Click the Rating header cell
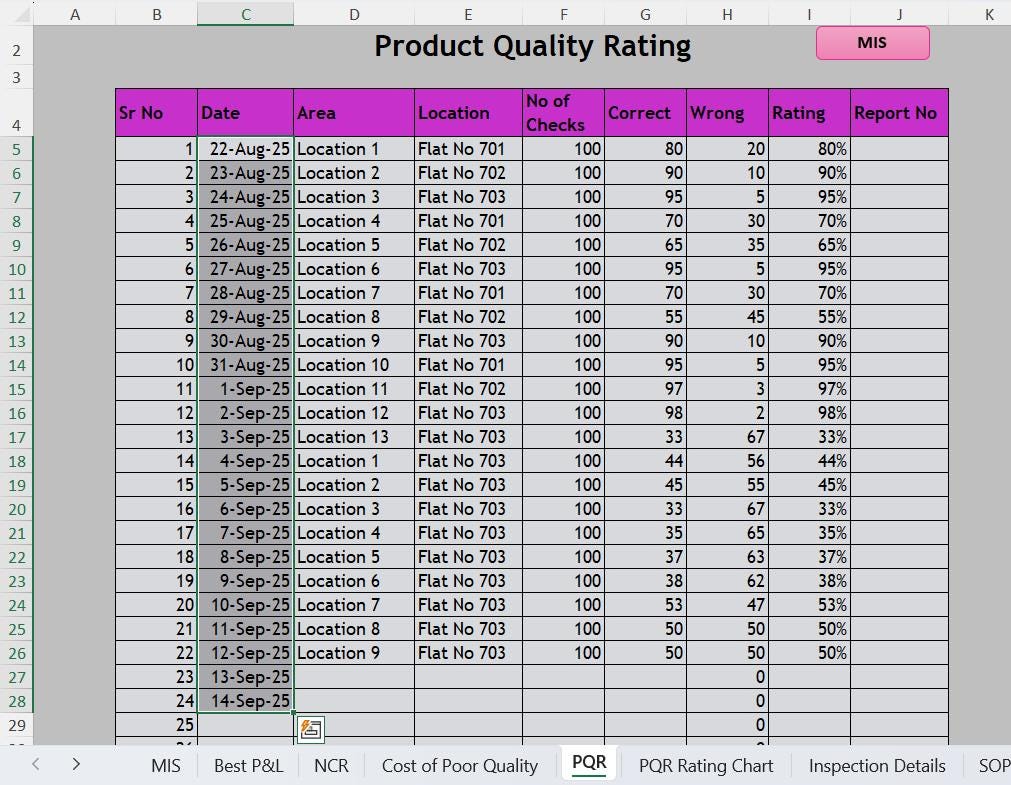This screenshot has width=1011, height=785. pos(807,112)
